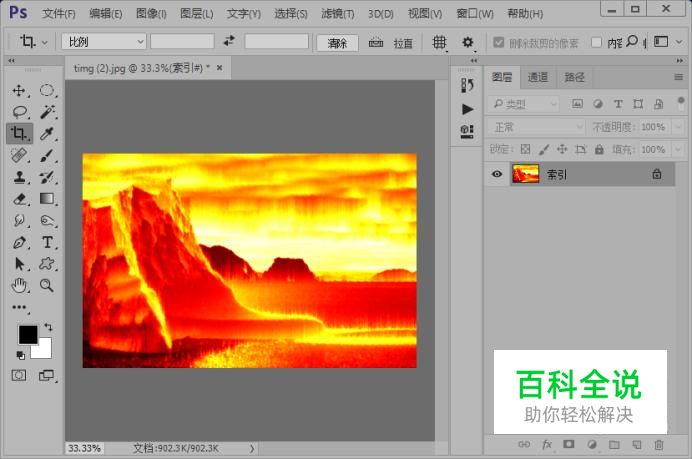
Task: Swap foreground and background colors
Action: pyautogui.click(x=48, y=327)
